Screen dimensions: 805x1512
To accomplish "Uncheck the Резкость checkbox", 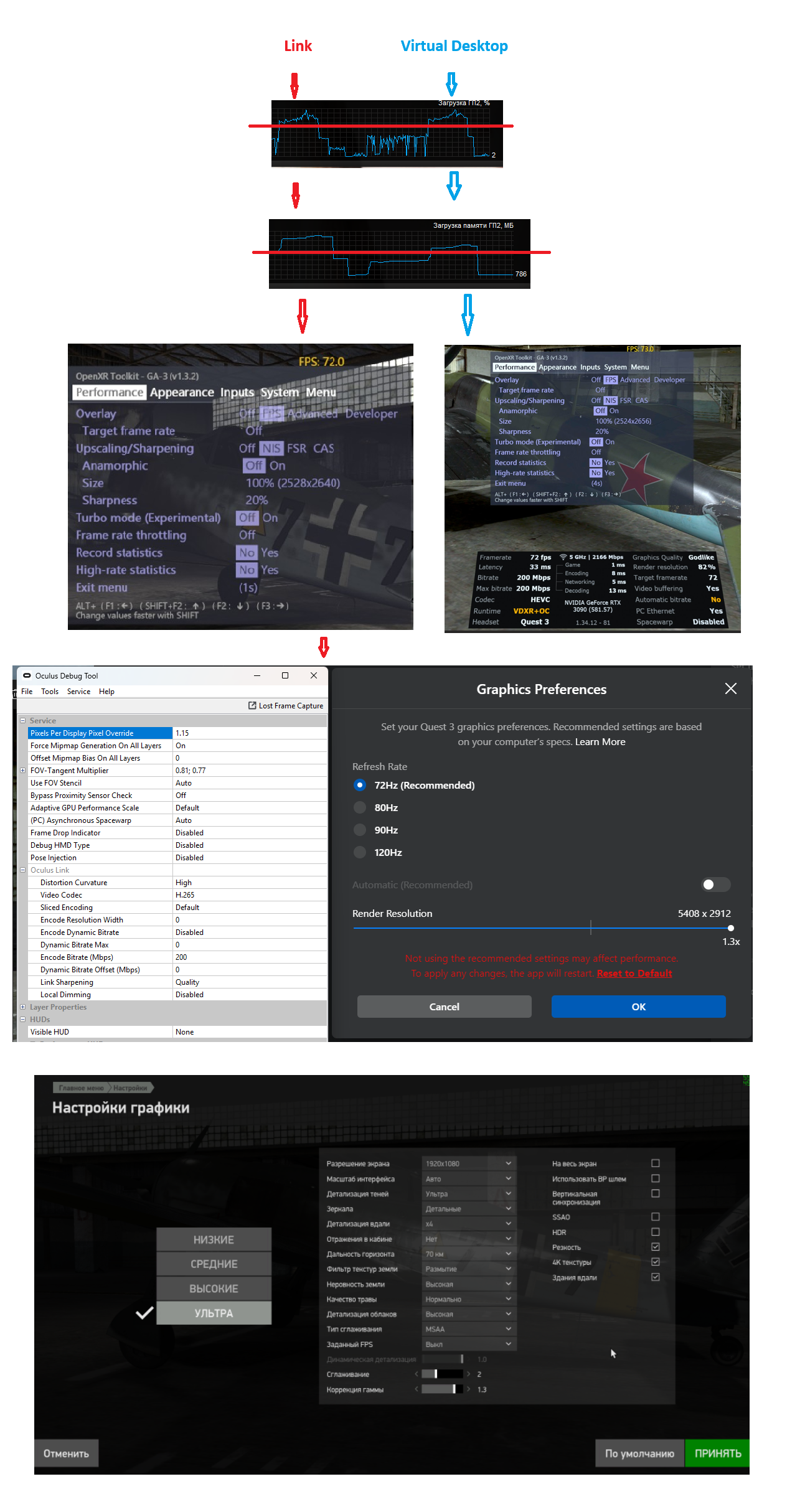I will (x=656, y=1247).
